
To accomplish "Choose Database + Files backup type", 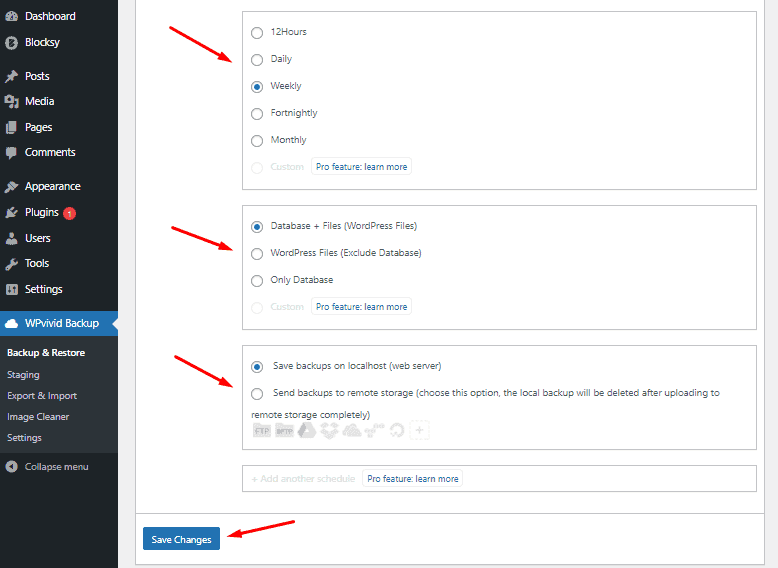I will [257, 227].
